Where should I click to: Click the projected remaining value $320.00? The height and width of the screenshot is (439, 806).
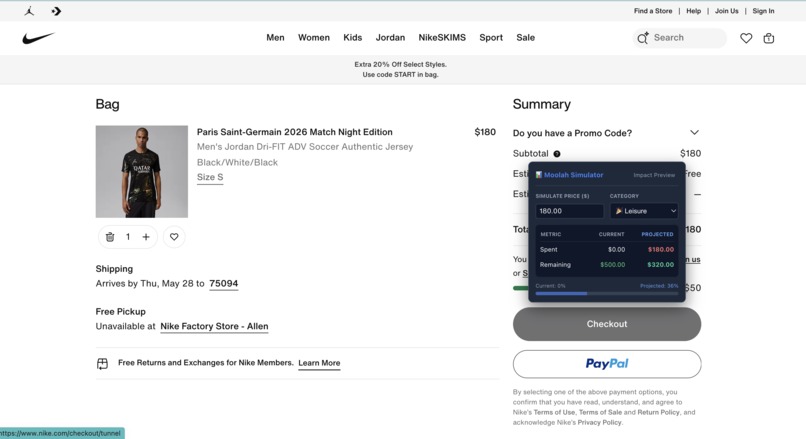coord(661,265)
